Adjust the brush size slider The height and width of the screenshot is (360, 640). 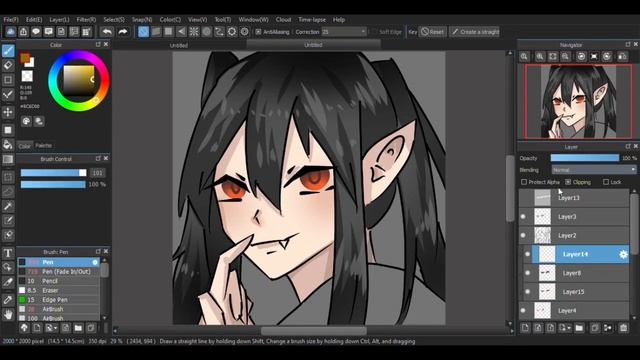[53, 173]
